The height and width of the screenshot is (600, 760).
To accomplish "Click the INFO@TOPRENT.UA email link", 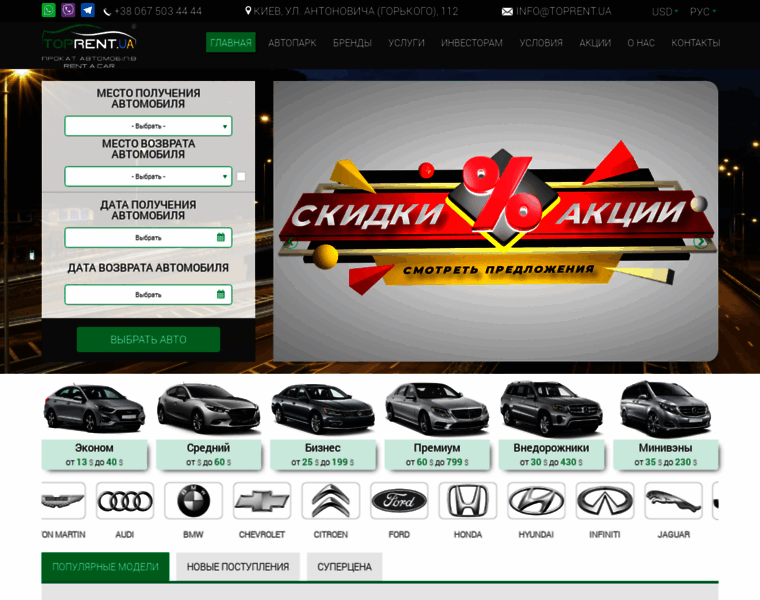I will pos(563,11).
